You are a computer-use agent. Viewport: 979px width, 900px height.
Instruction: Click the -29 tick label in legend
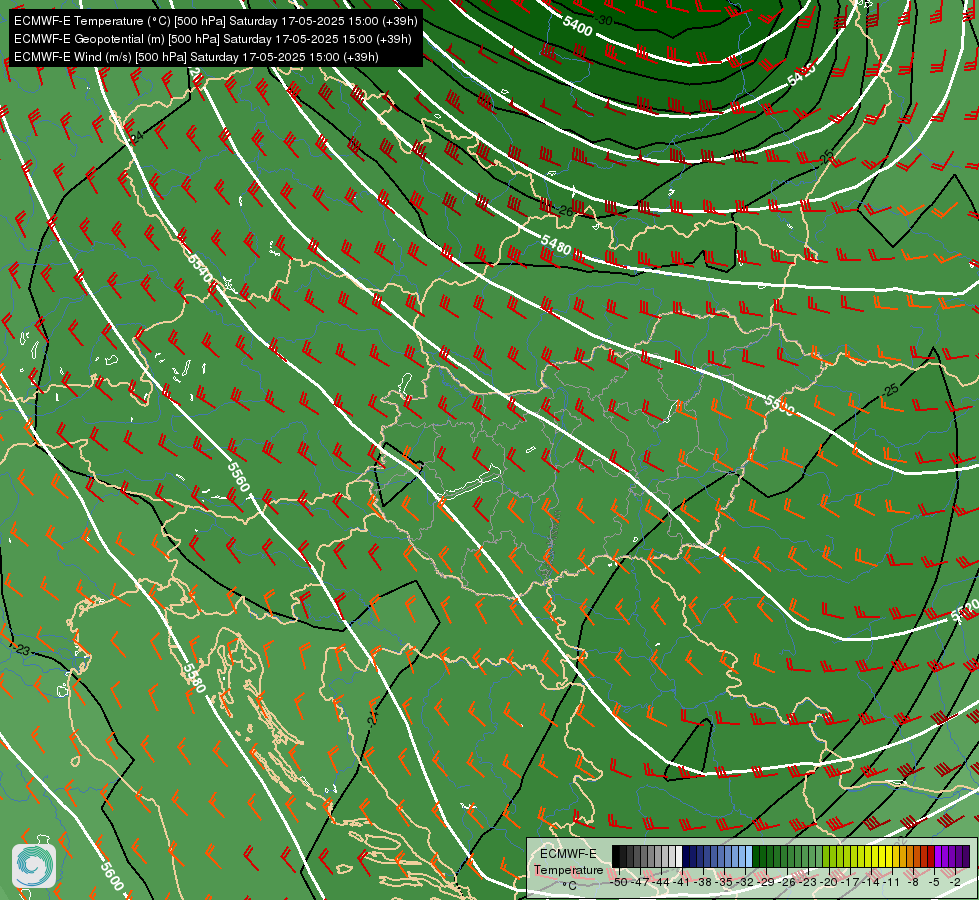click(x=766, y=882)
